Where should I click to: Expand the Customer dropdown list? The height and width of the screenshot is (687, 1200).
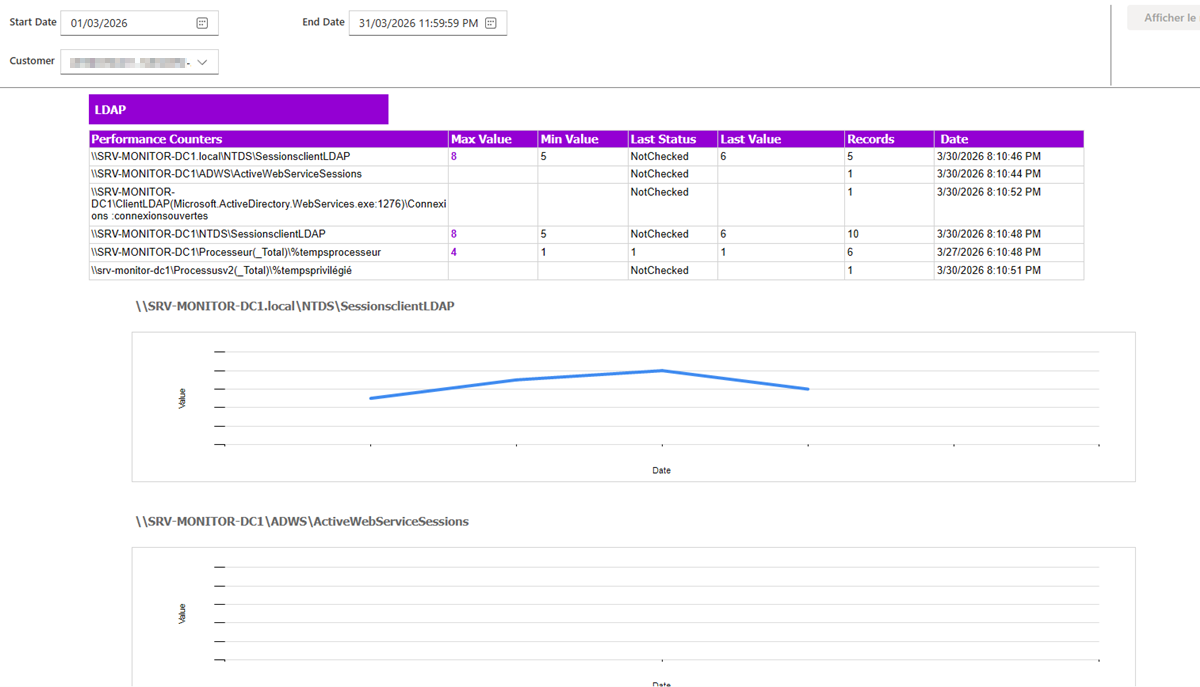tap(202, 62)
